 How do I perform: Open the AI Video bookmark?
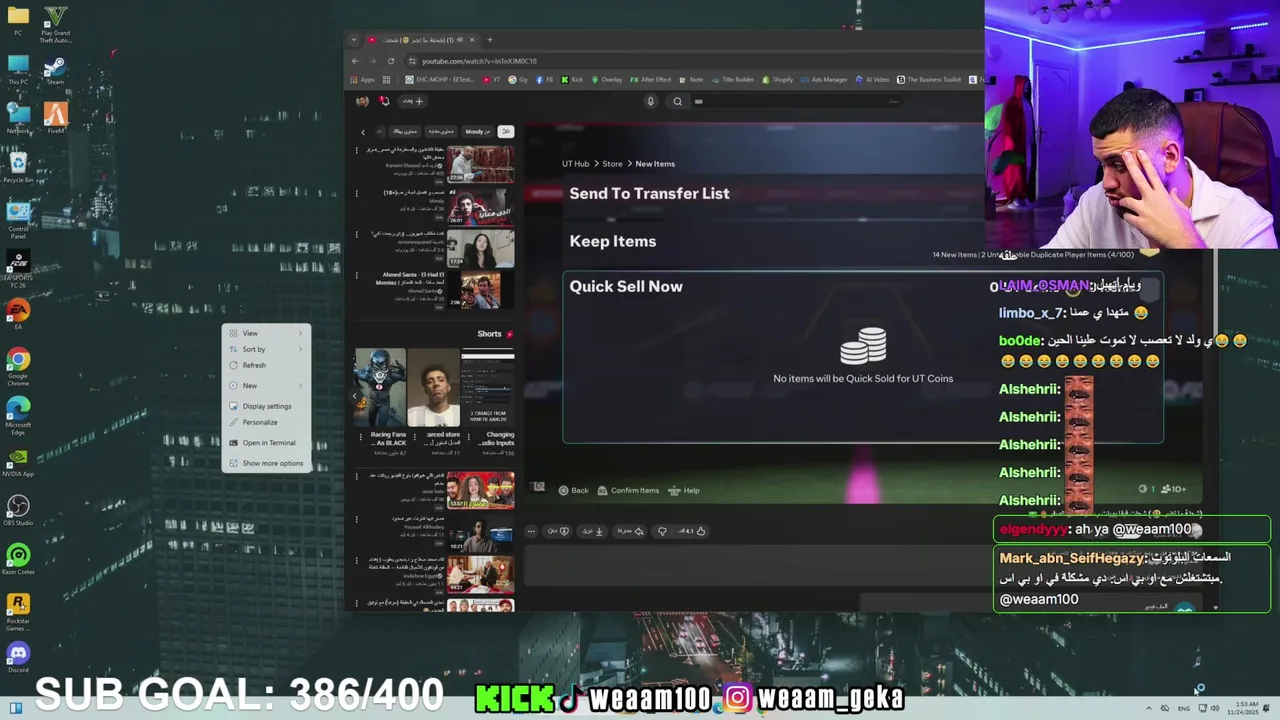(x=872, y=80)
